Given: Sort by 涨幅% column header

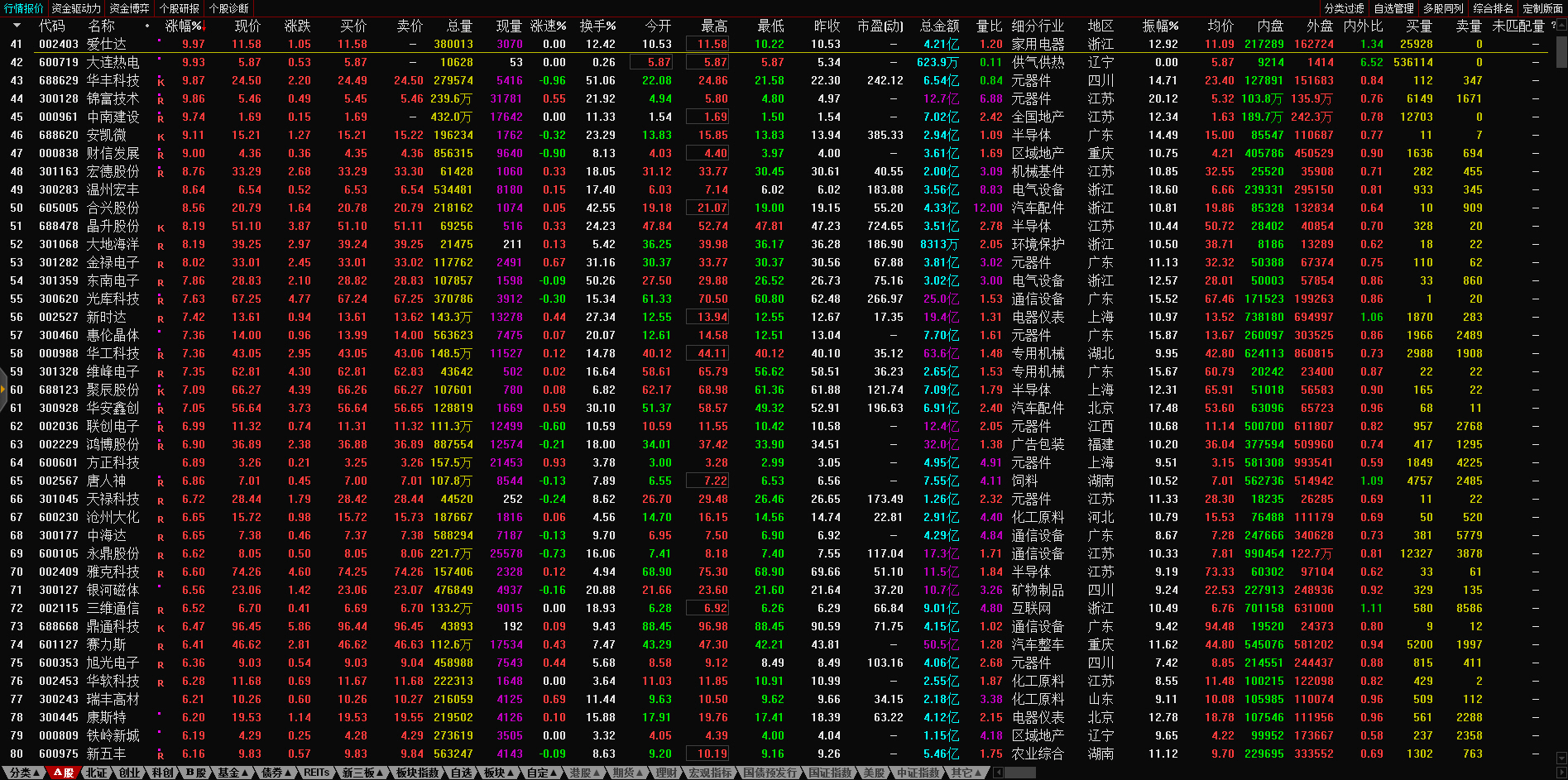Looking at the screenshot, I should (184, 26).
